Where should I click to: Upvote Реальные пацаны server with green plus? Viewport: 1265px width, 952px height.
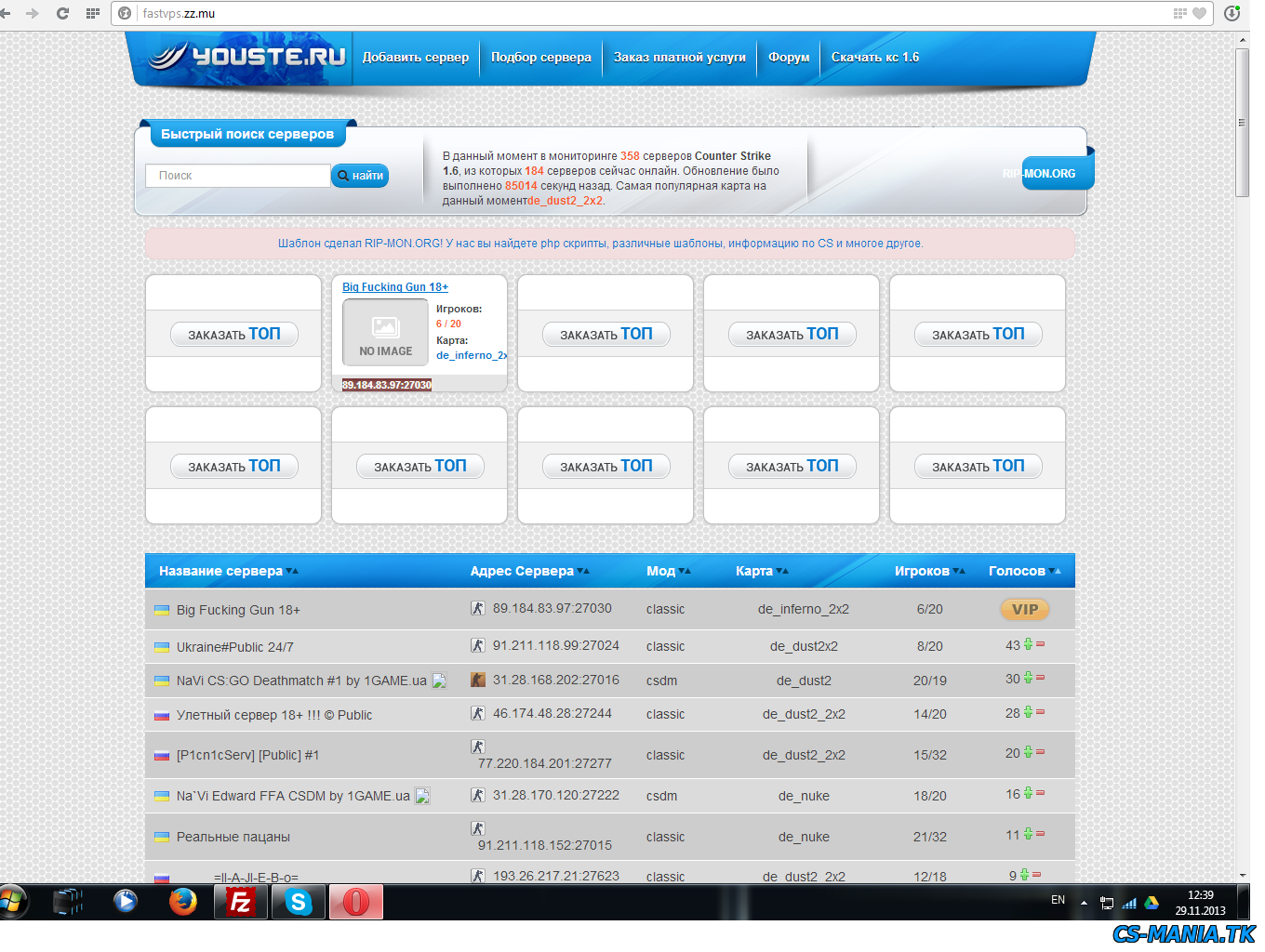(x=1028, y=834)
